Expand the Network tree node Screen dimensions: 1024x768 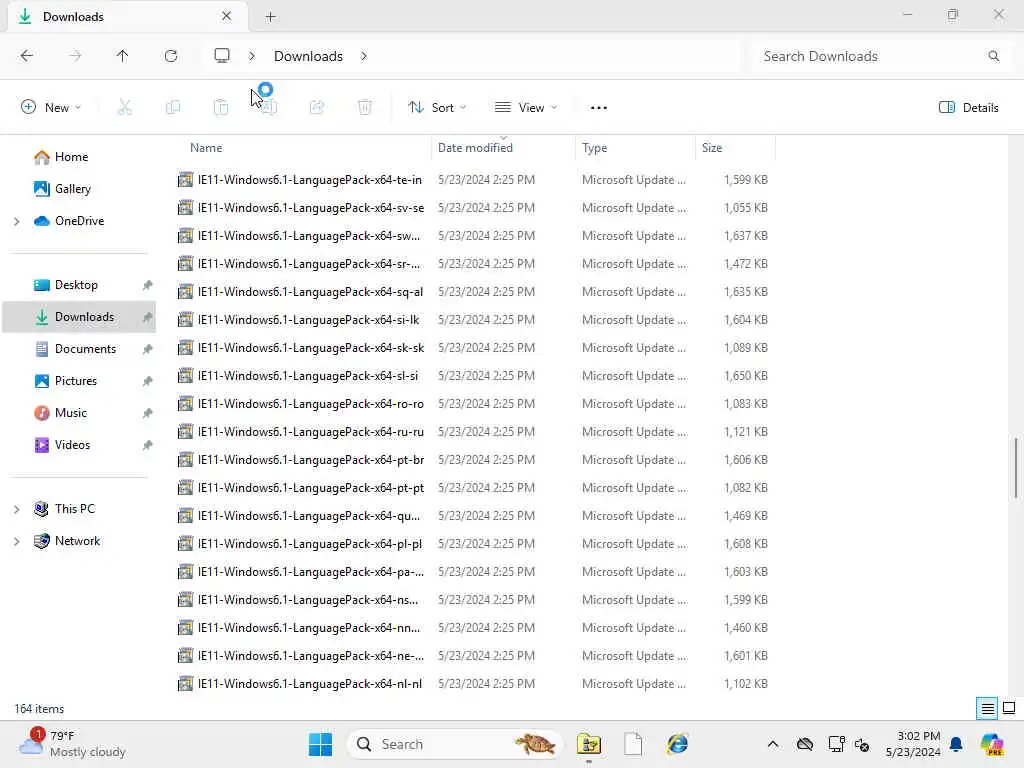point(17,541)
